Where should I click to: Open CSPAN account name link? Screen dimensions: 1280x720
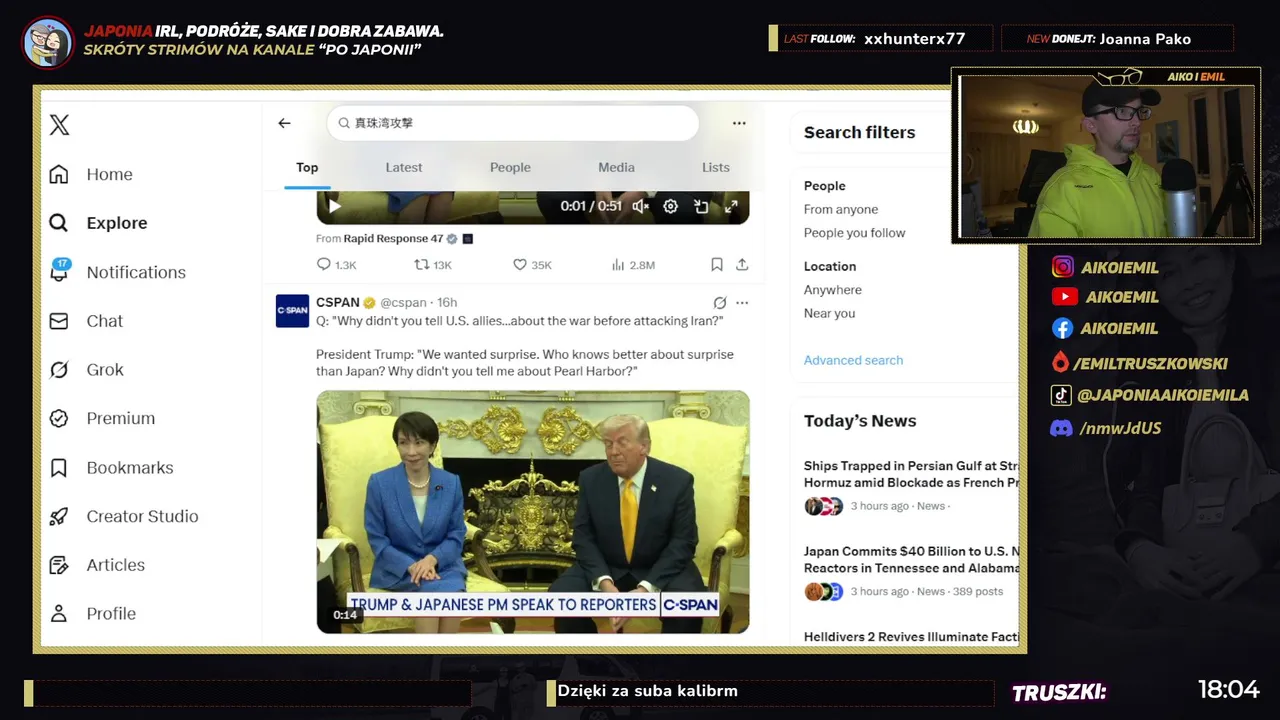(x=338, y=302)
